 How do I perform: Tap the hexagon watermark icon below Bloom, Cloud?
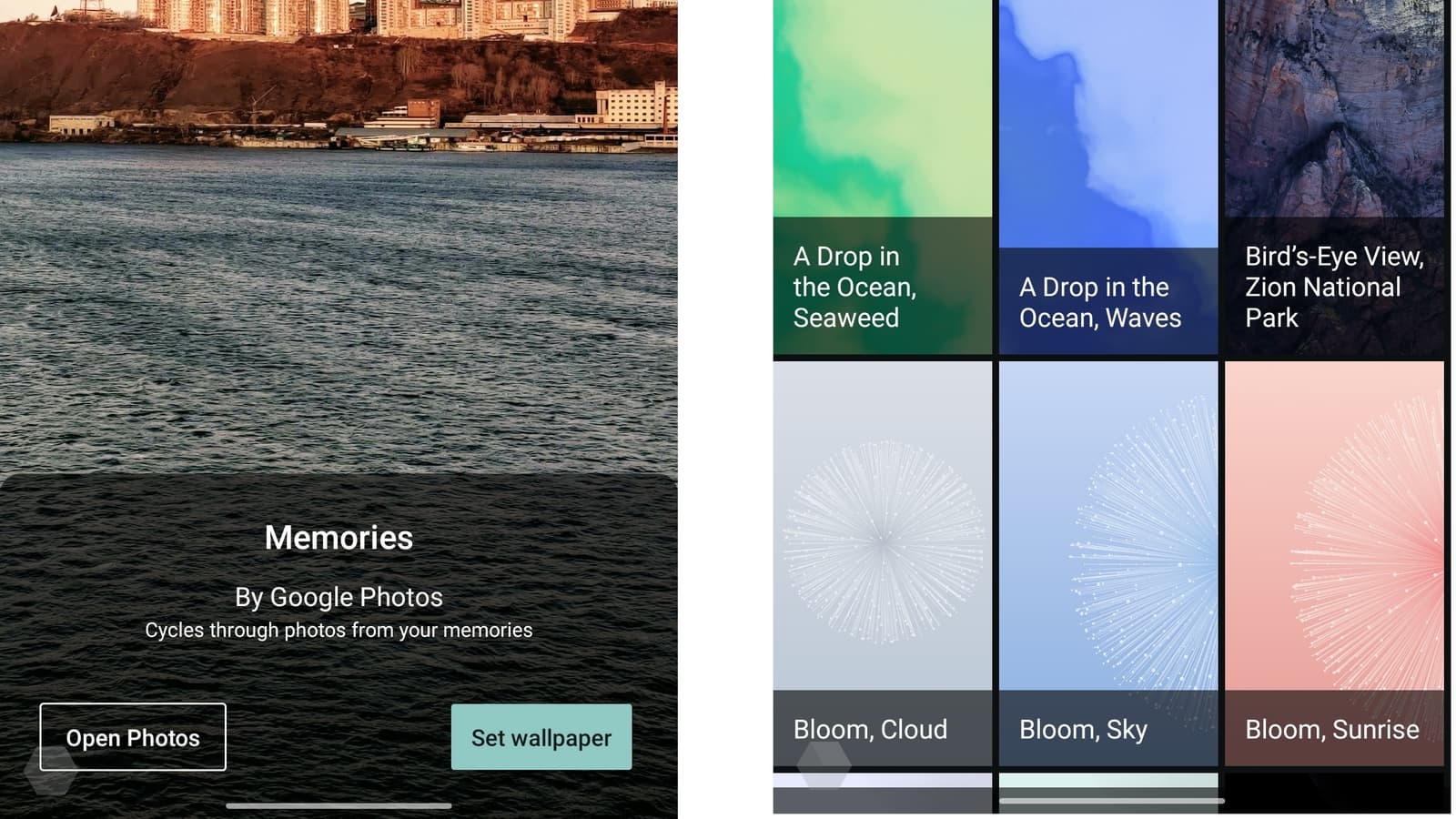point(824,764)
